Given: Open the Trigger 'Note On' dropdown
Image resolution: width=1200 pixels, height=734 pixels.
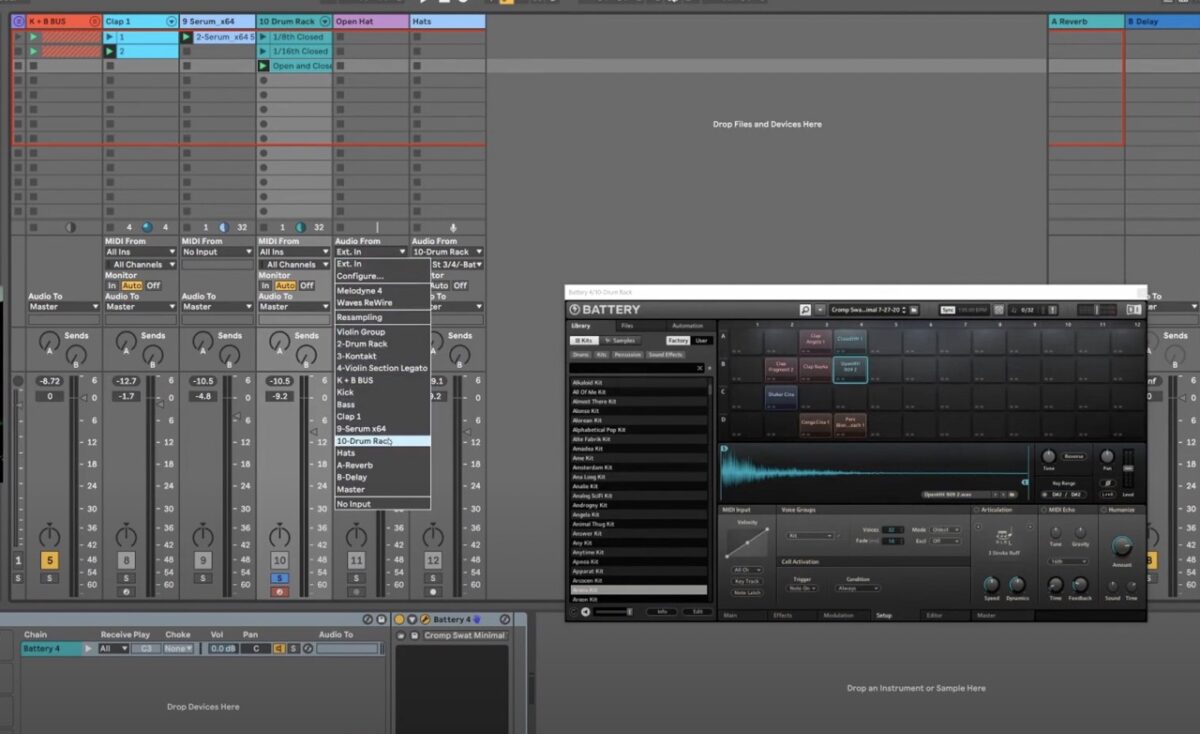Looking at the screenshot, I should [x=802, y=588].
